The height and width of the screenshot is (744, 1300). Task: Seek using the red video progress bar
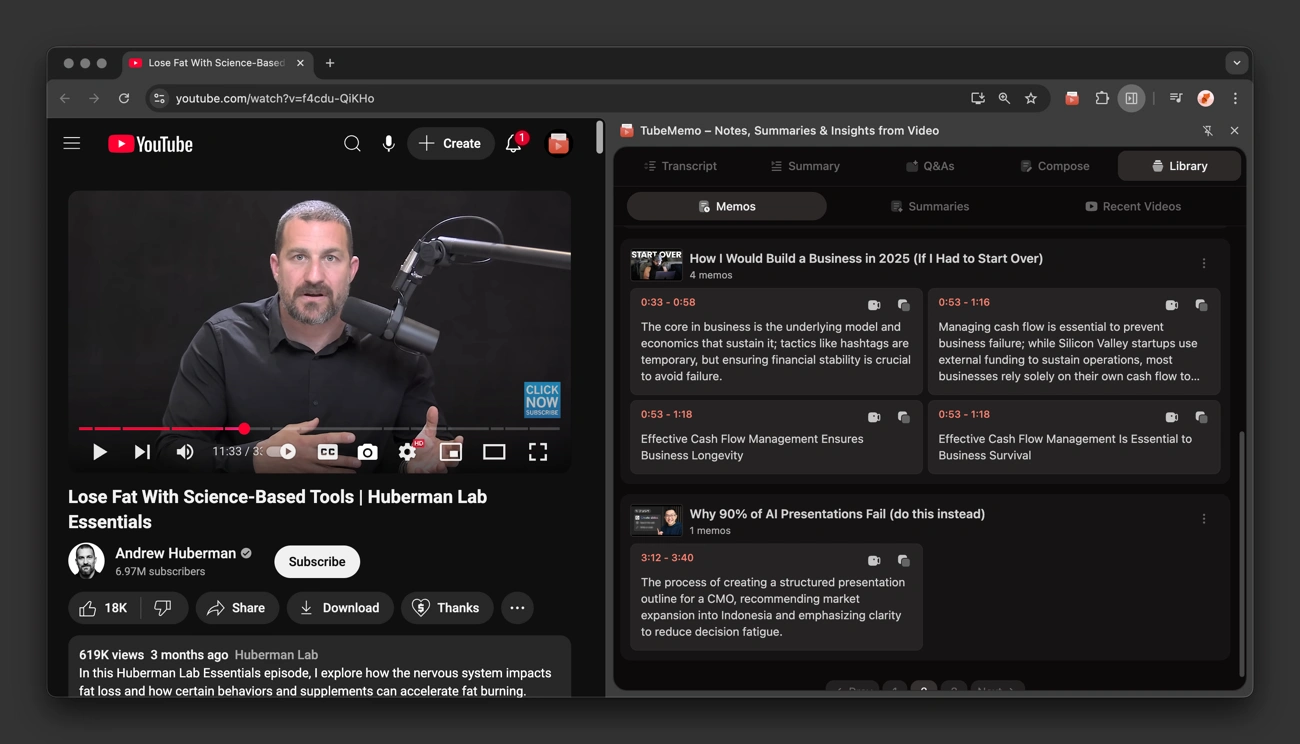coord(319,428)
